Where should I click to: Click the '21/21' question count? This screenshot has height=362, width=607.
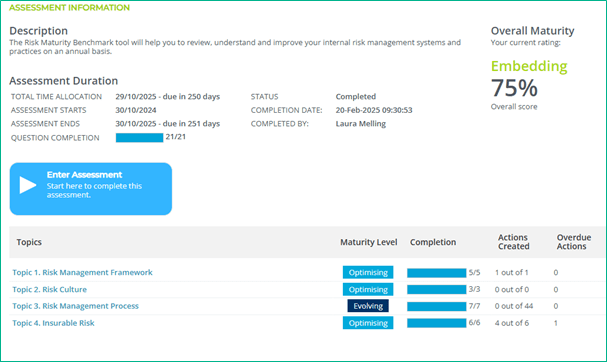tap(176, 137)
